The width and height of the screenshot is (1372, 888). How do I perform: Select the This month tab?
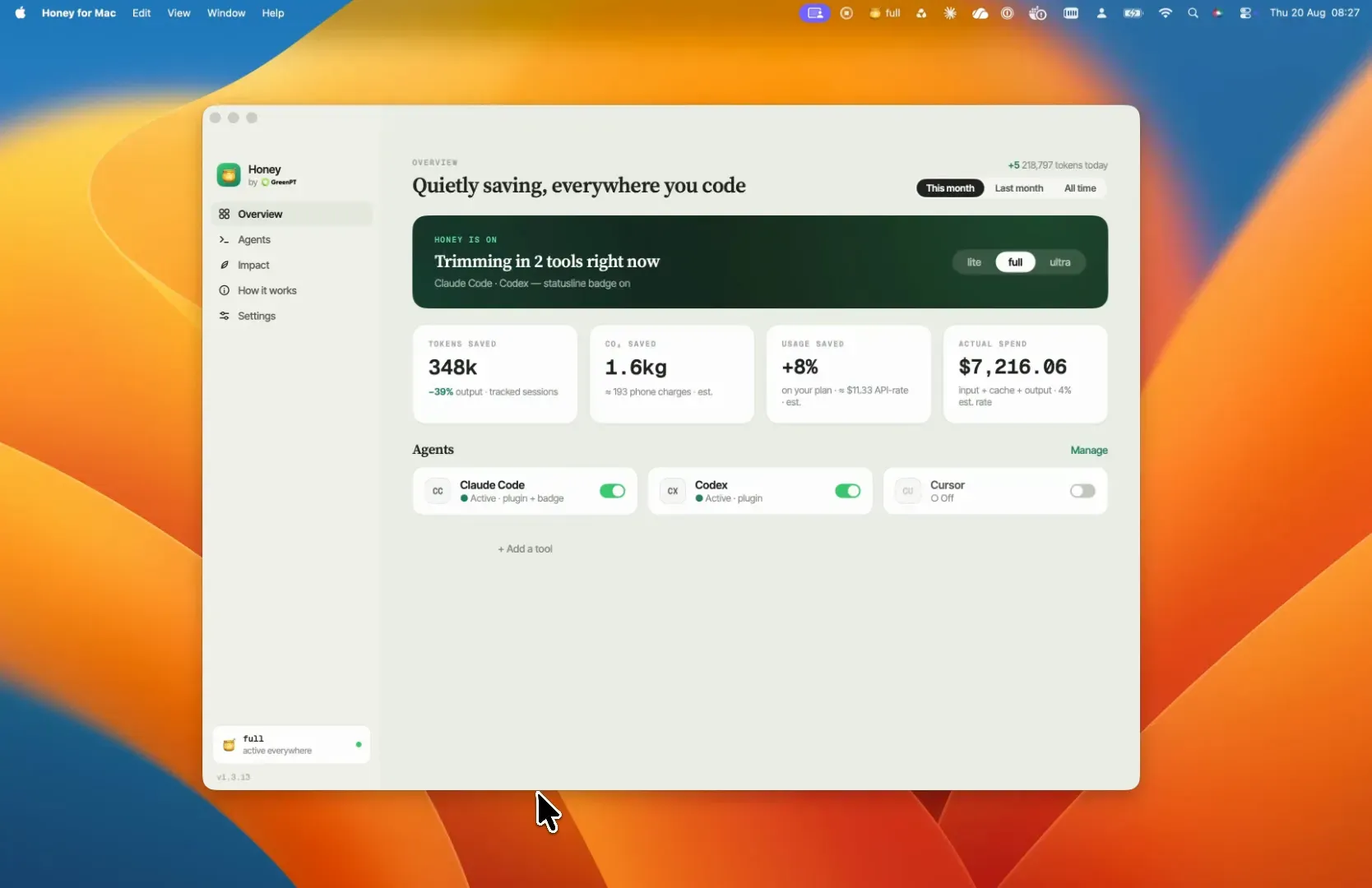(x=950, y=188)
